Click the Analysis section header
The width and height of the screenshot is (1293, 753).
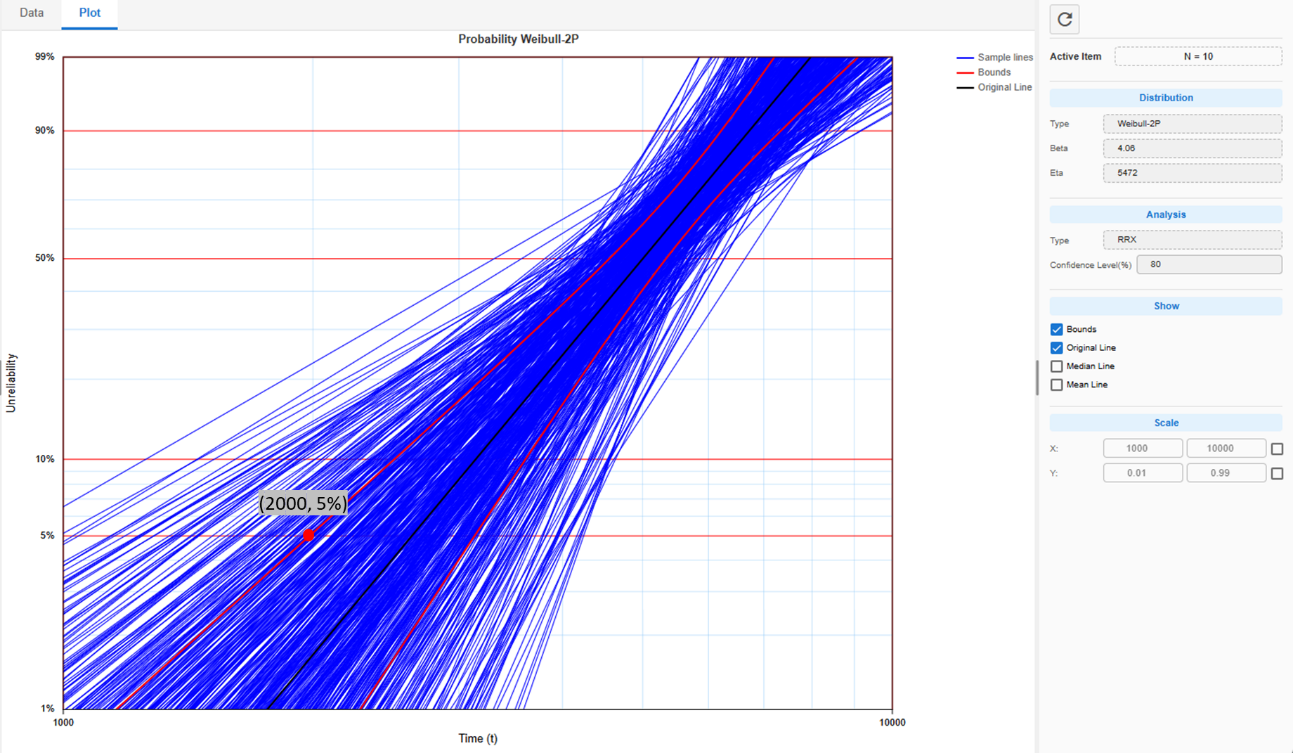coord(1166,214)
